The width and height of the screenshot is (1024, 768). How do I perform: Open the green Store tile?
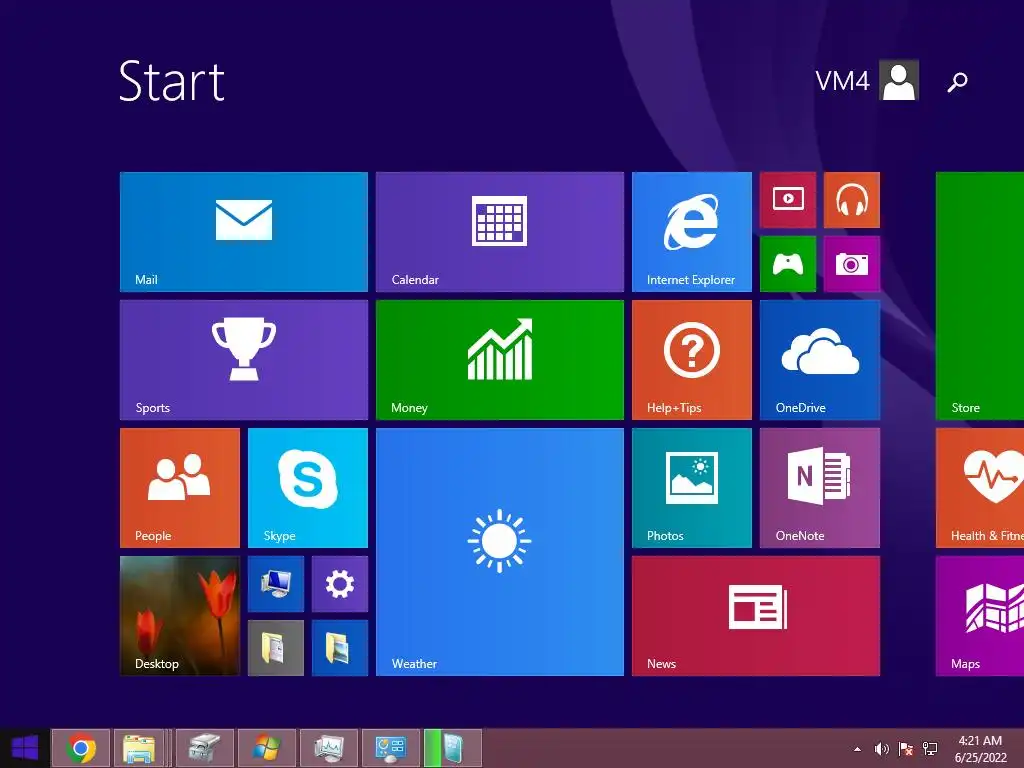point(980,296)
